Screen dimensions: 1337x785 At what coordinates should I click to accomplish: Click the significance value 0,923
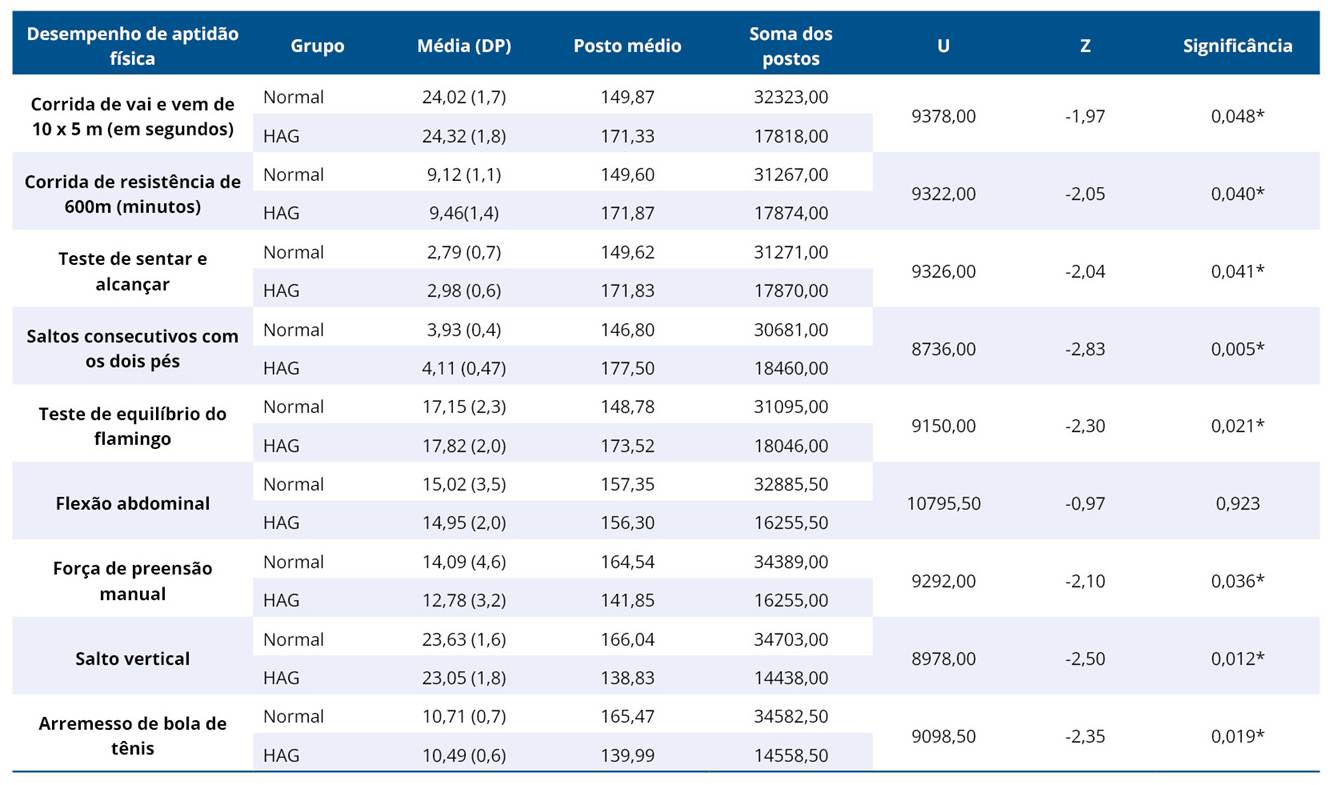[x=1237, y=504]
